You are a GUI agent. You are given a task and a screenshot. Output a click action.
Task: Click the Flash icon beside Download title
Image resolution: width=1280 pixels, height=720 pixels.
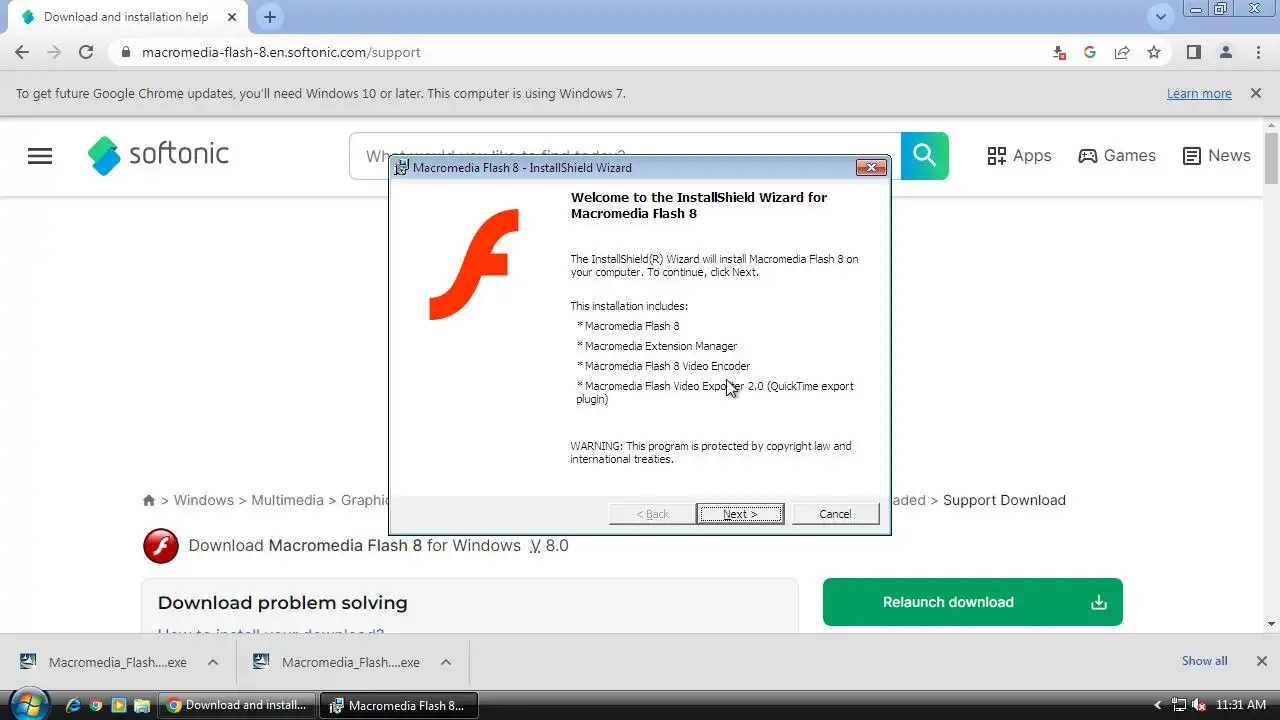161,546
